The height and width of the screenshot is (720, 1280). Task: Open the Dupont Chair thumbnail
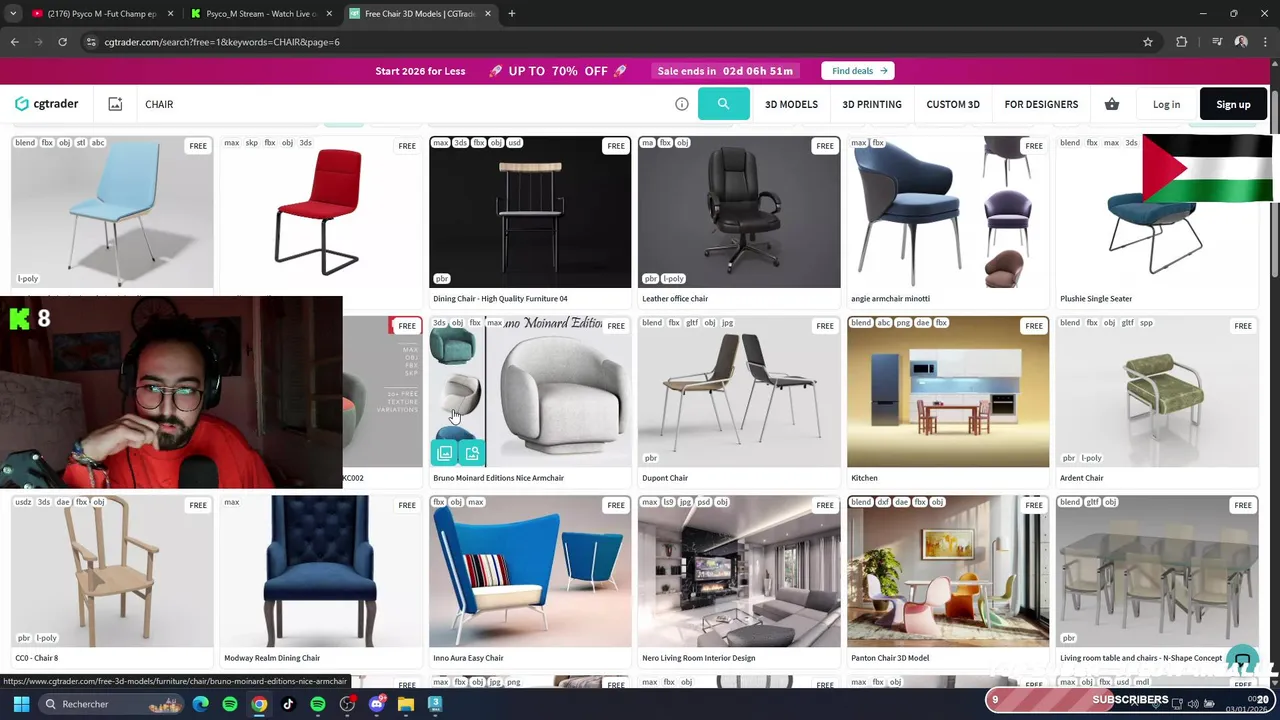739,392
